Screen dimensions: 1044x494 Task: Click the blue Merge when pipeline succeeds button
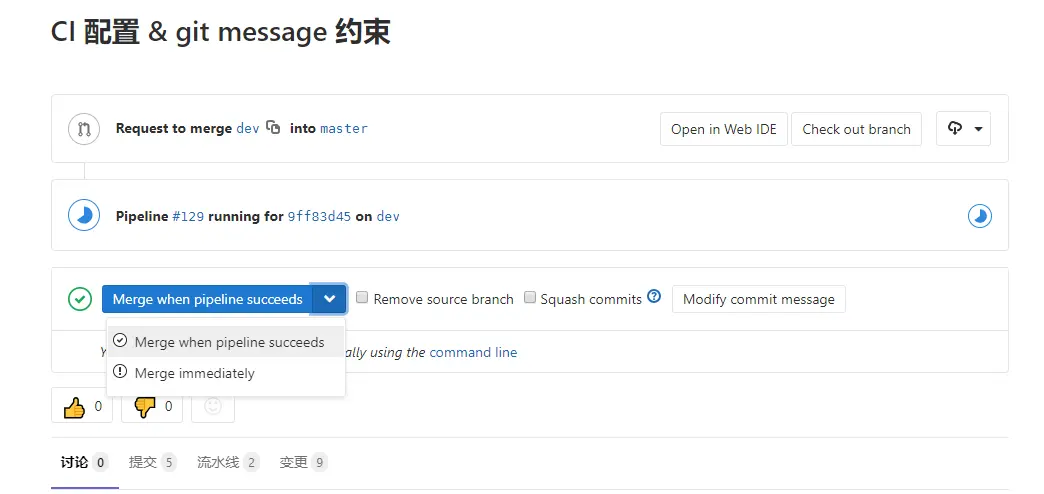[x=207, y=299]
